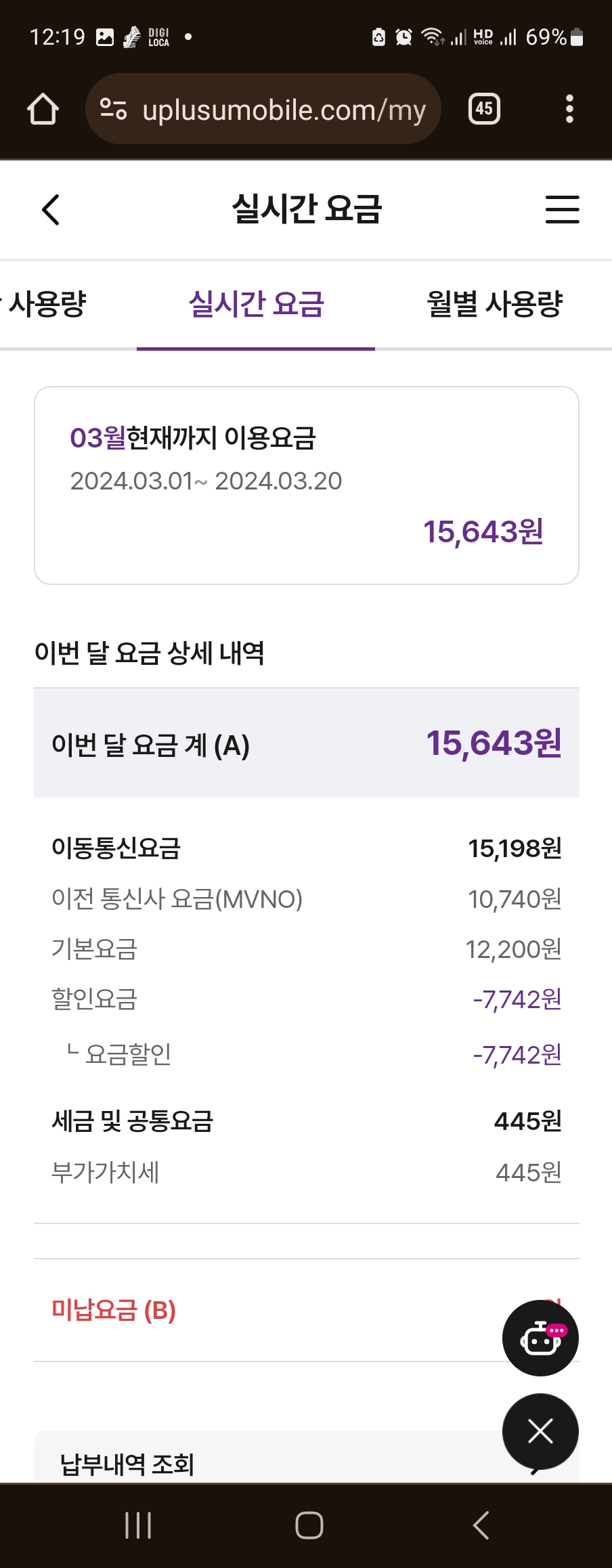612x1568 pixels.
Task: Open the chatbot assistant floating button
Action: pos(540,1338)
